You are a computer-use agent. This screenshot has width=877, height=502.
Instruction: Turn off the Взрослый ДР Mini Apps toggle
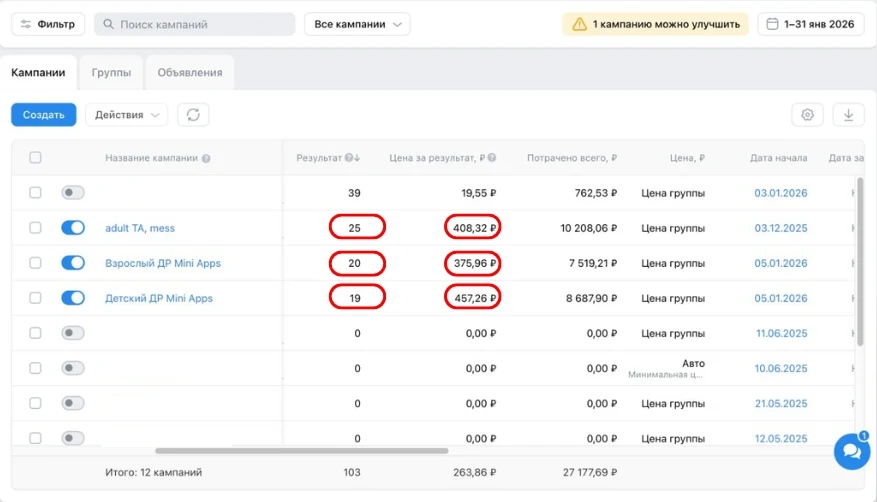pyautogui.click(x=73, y=263)
